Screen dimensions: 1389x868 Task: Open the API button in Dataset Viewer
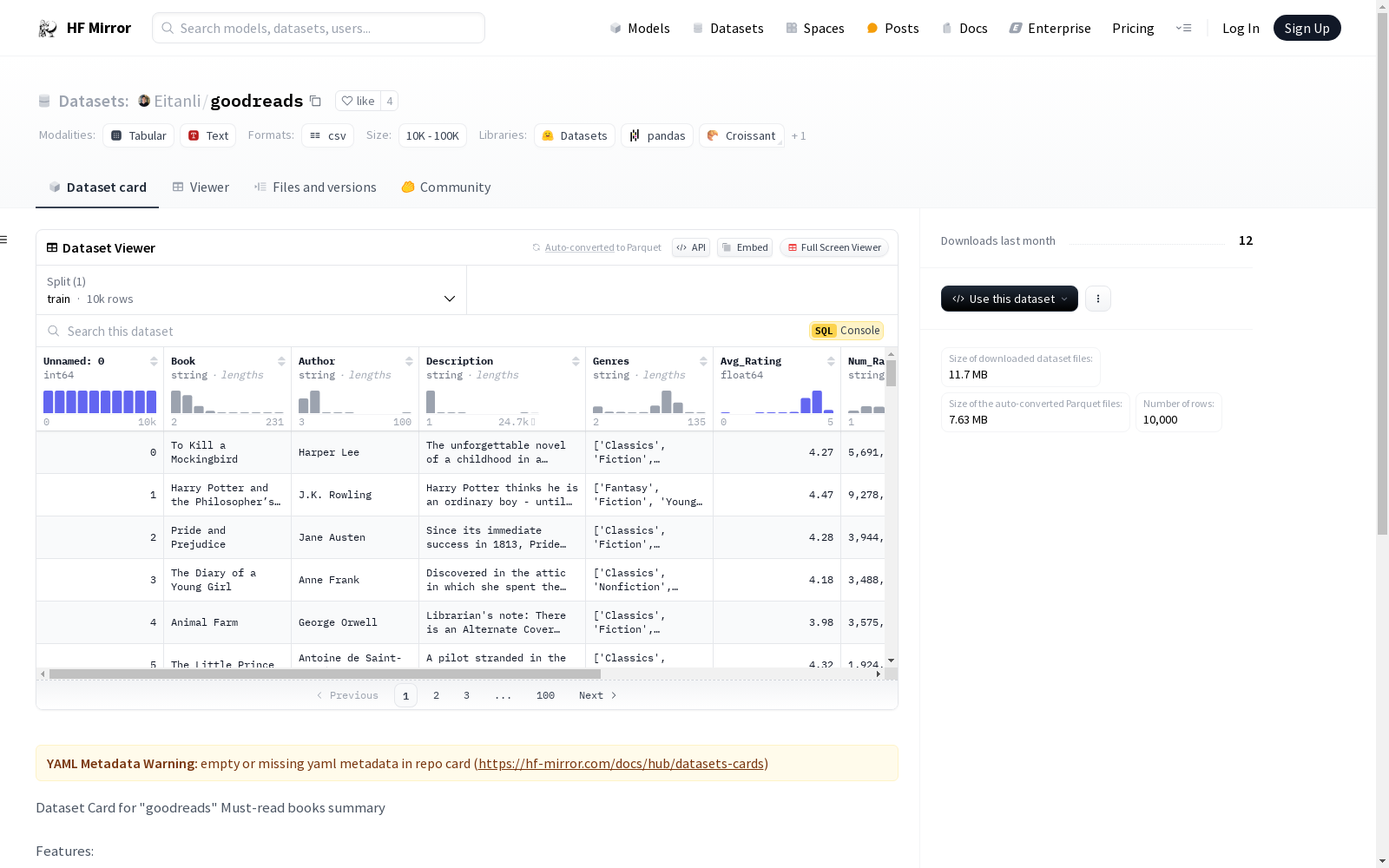691,247
